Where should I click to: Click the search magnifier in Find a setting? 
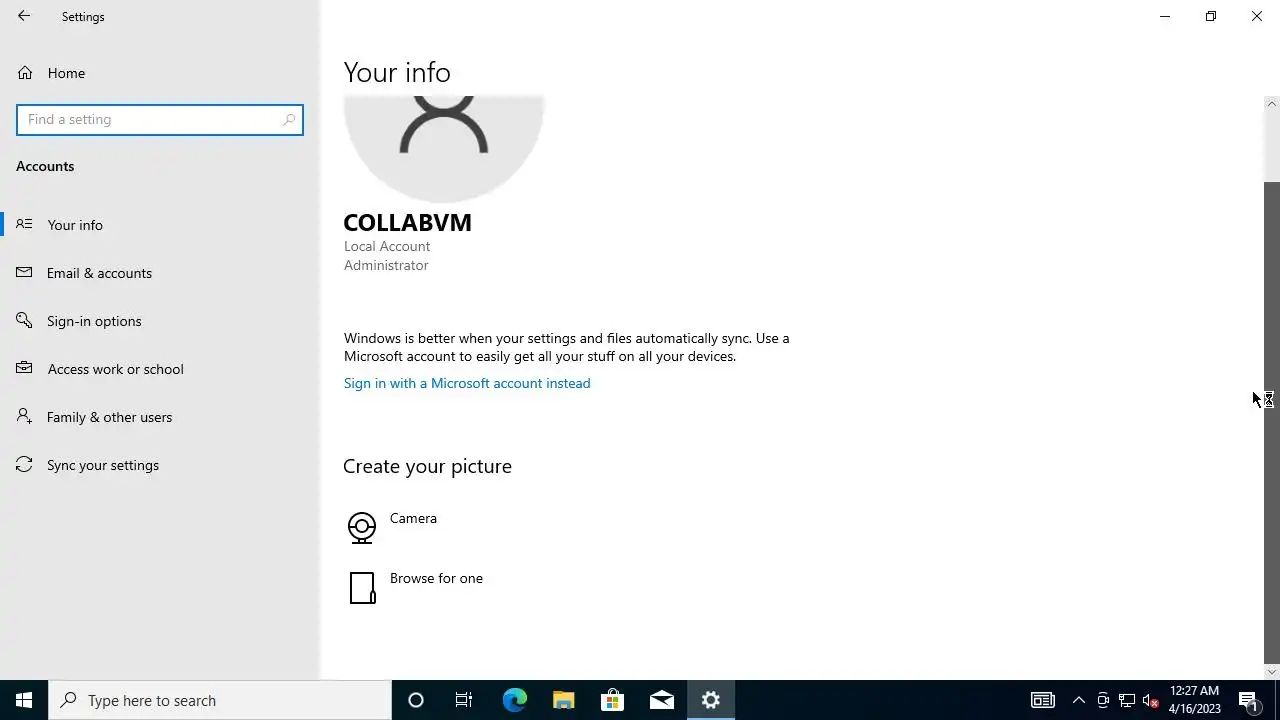click(289, 119)
